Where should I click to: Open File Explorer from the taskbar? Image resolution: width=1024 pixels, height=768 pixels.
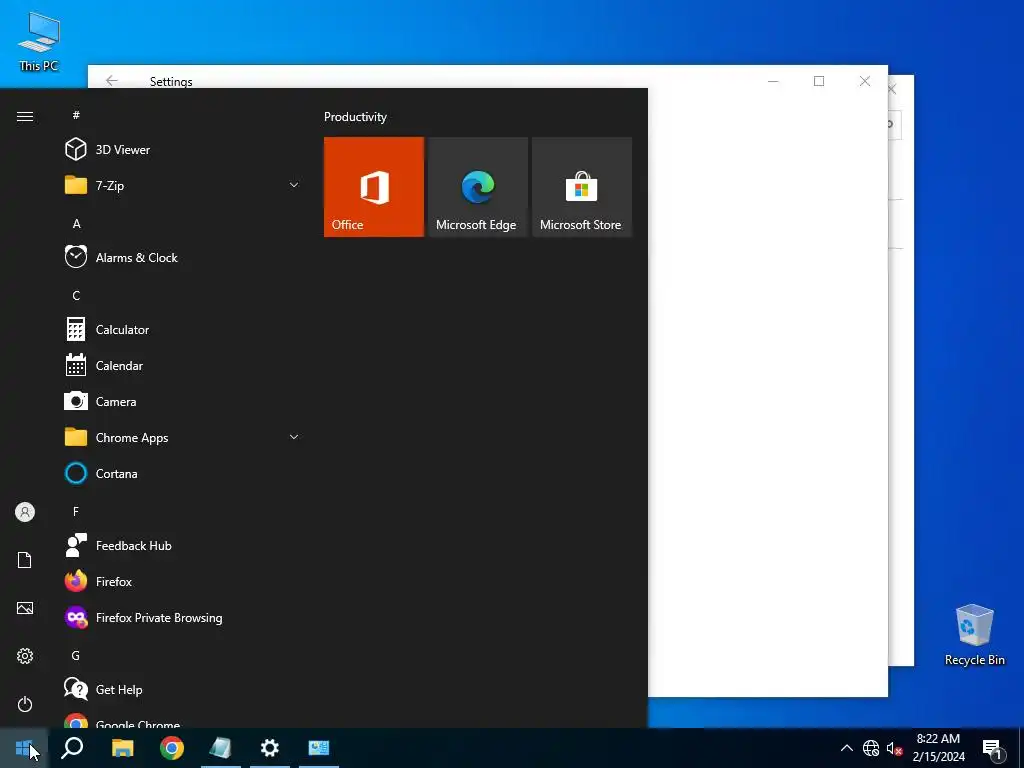(x=123, y=748)
